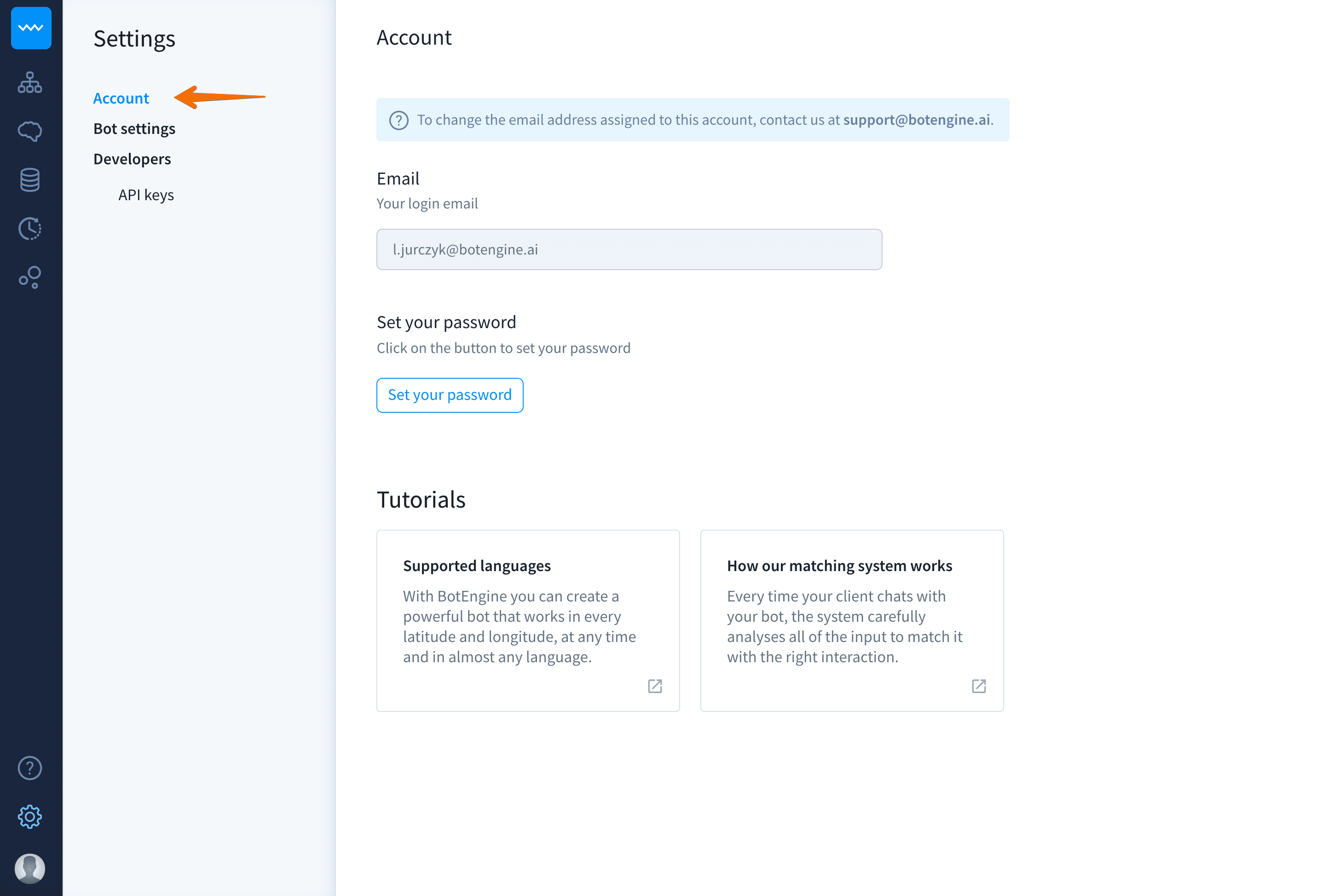Go to Developers settings section
The height and width of the screenshot is (896, 1328).
pos(132,159)
